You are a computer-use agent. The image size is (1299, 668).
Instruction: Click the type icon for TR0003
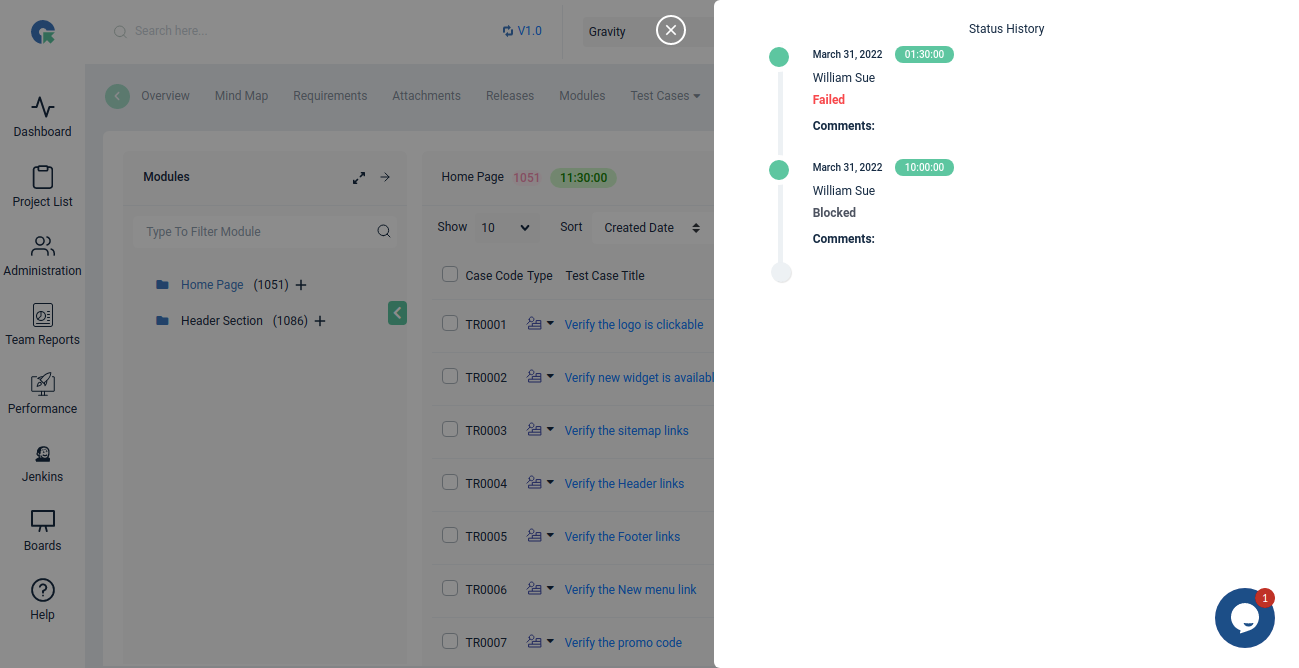534,430
